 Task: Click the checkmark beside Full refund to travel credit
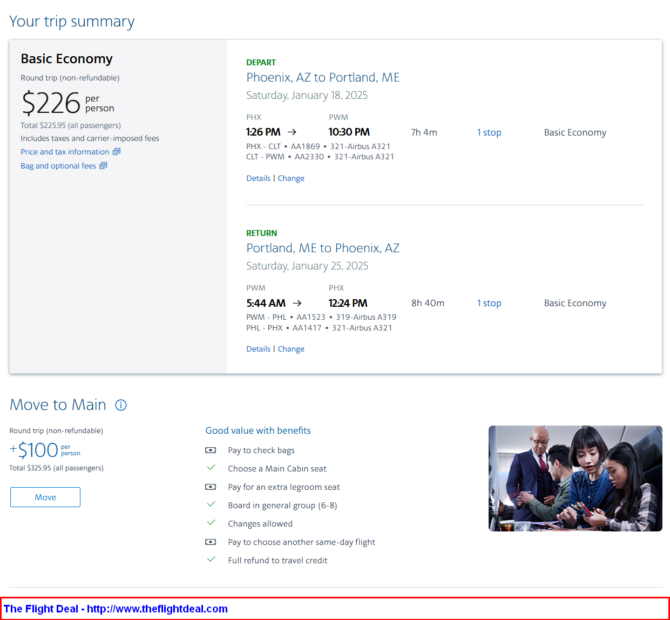pyautogui.click(x=211, y=559)
